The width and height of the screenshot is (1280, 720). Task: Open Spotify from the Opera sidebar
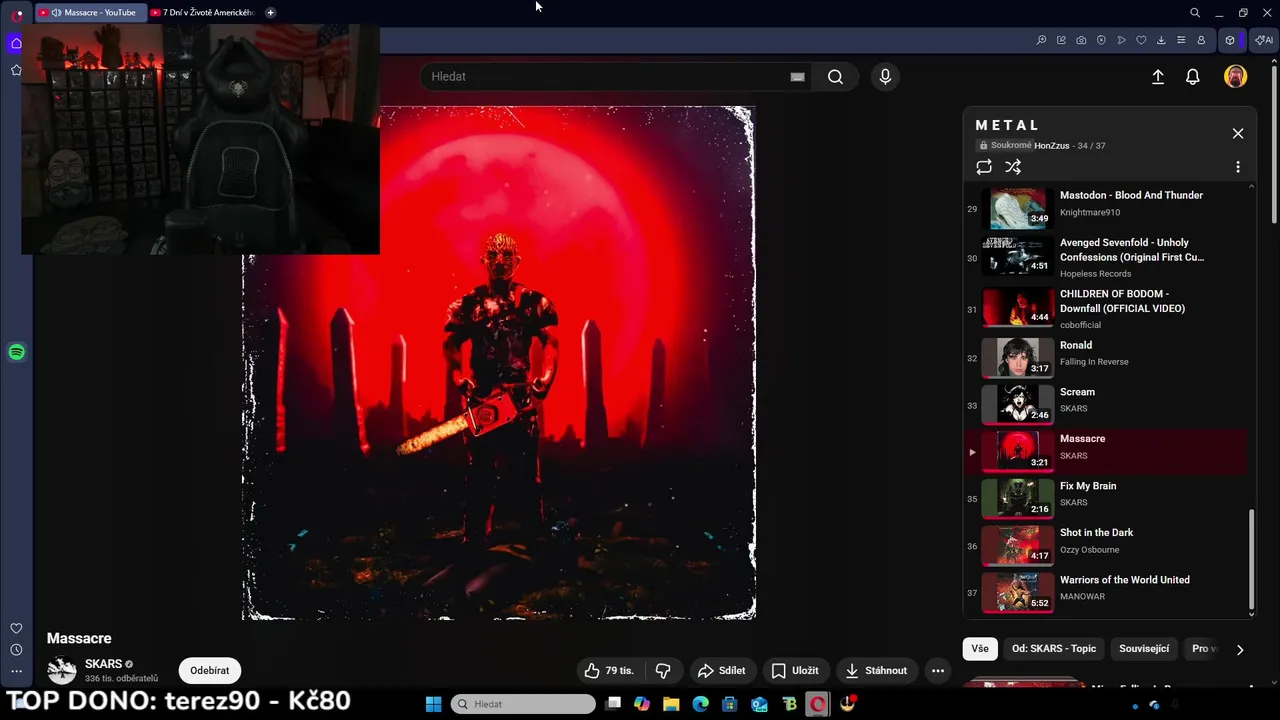16,352
